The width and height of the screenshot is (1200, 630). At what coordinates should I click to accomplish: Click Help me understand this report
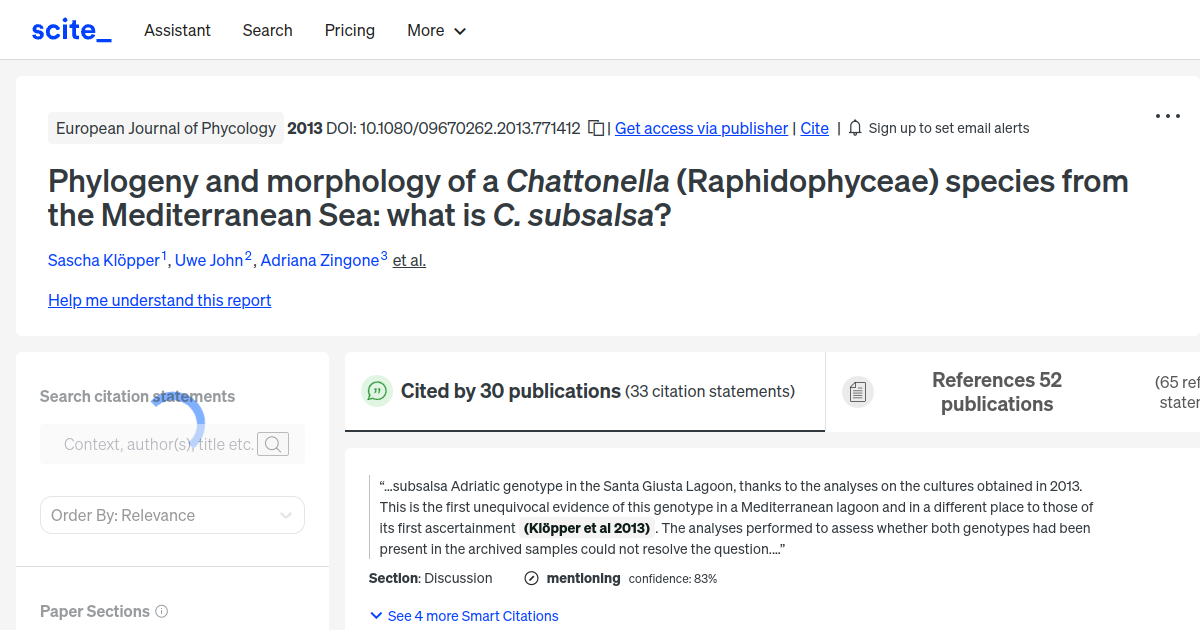(159, 300)
